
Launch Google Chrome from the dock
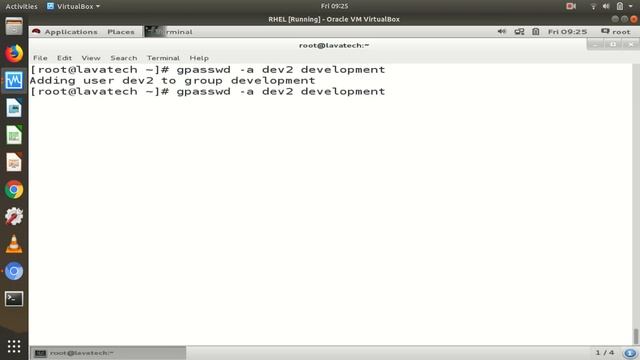[x=14, y=190]
